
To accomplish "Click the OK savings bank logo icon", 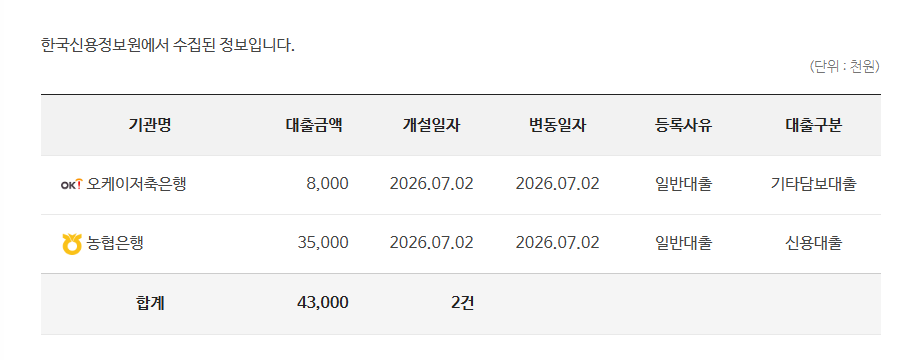I will click(72, 185).
